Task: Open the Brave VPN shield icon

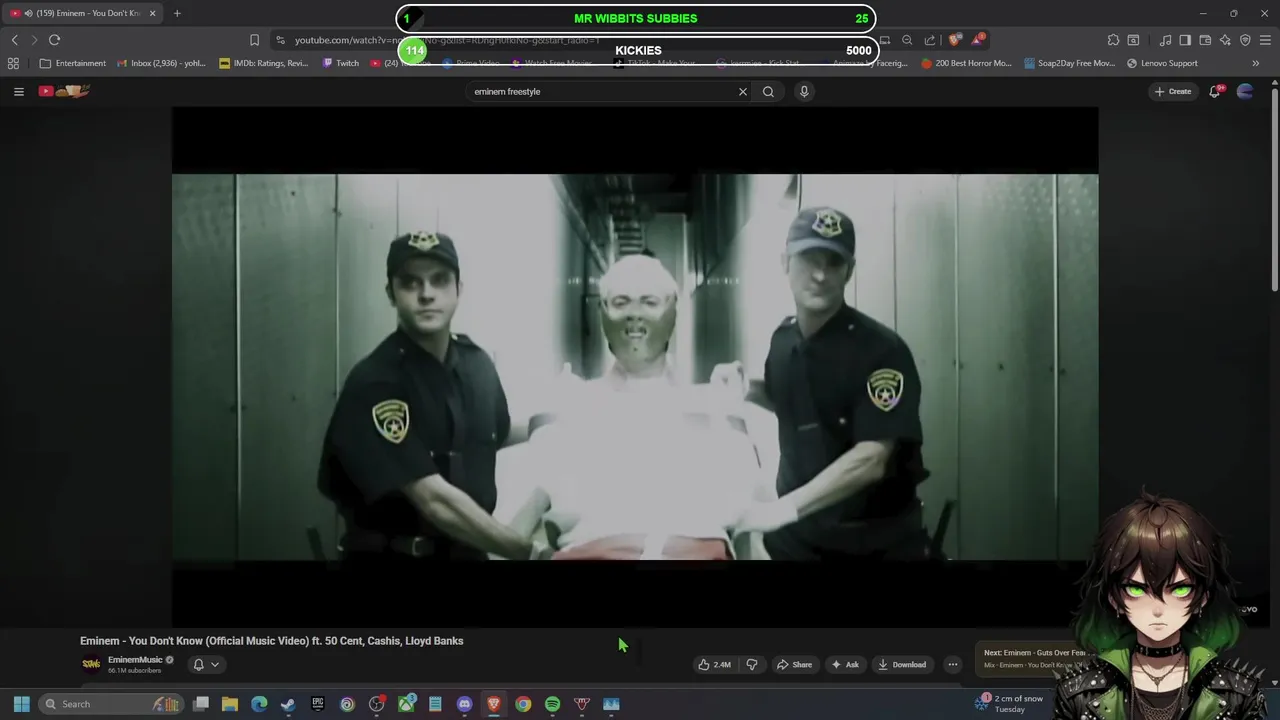Action: [1245, 40]
